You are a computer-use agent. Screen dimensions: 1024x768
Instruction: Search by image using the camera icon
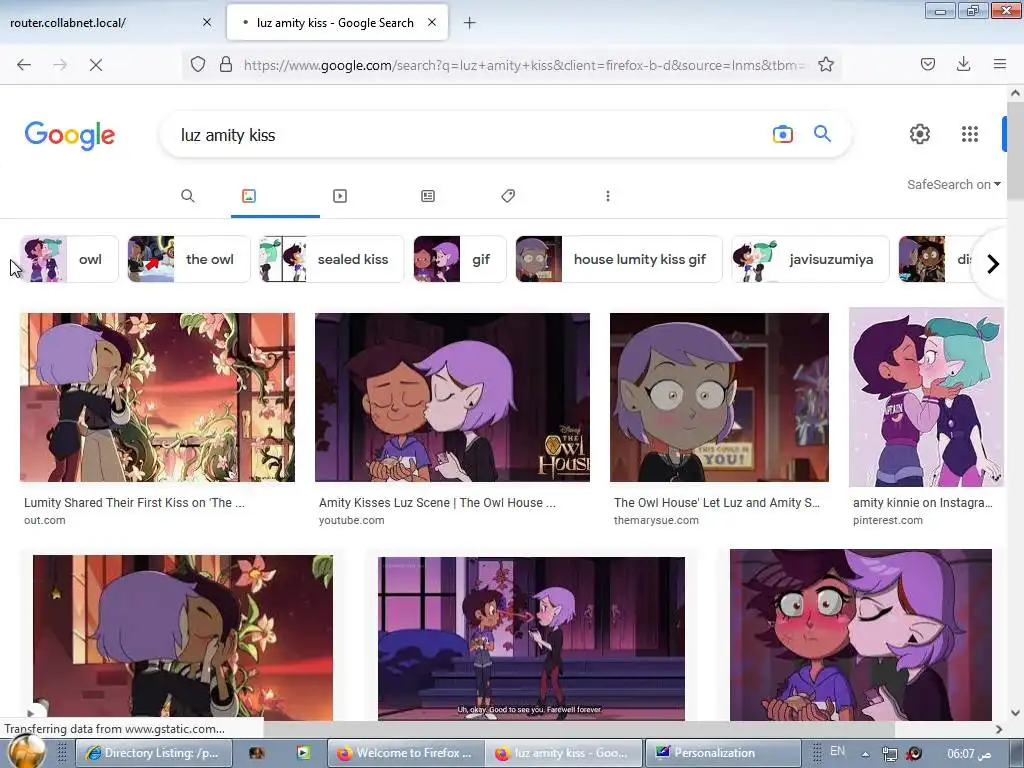click(782, 135)
